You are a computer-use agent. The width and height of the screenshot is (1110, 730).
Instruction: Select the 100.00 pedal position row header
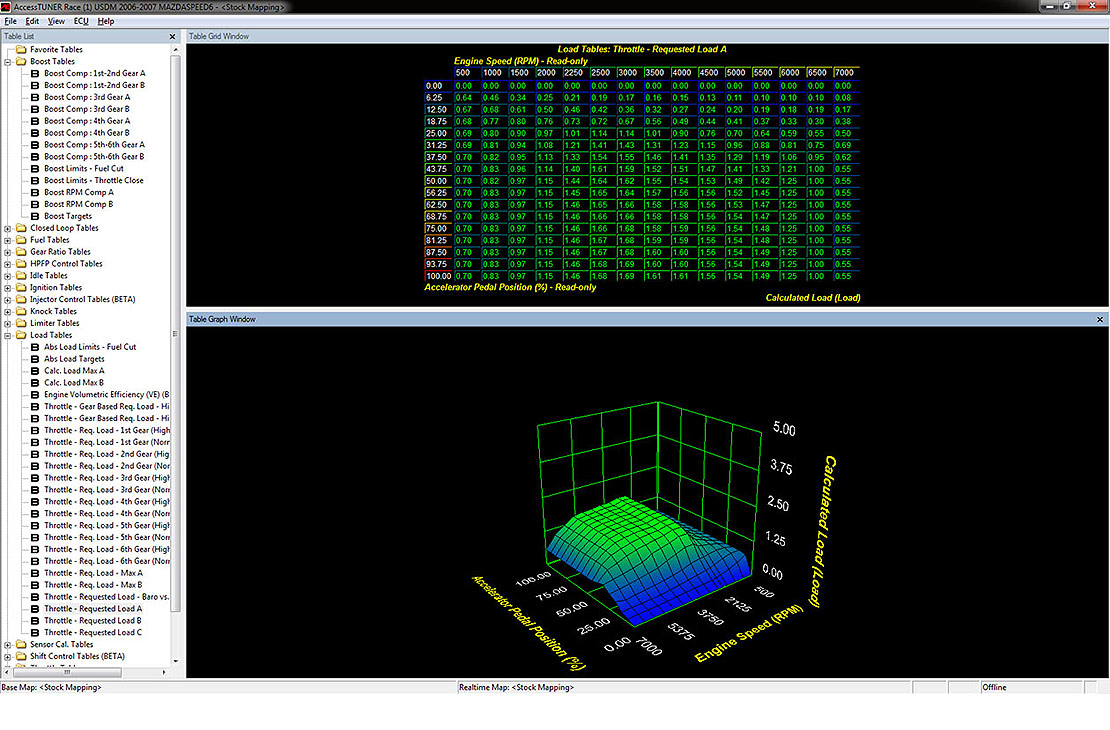click(438, 276)
